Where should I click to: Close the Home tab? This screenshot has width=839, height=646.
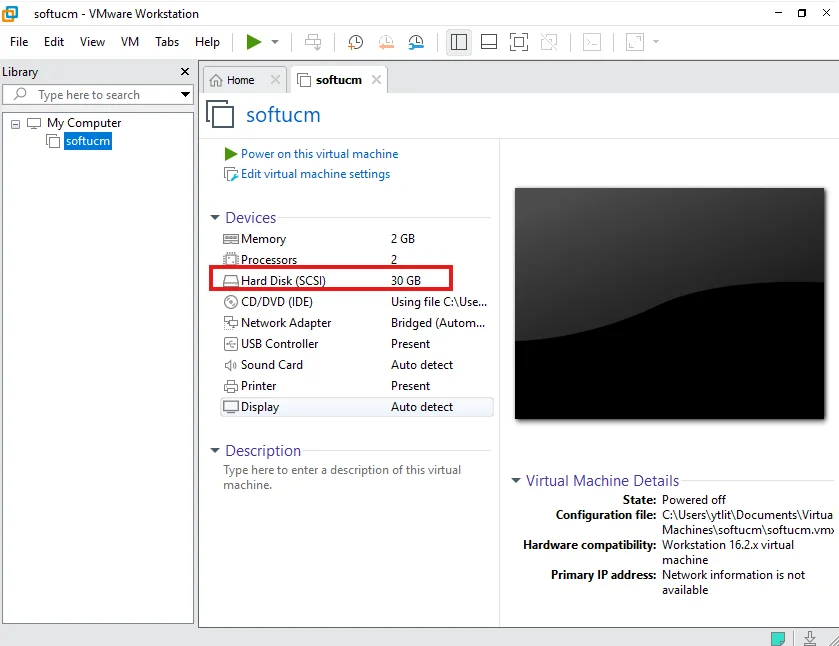275,80
